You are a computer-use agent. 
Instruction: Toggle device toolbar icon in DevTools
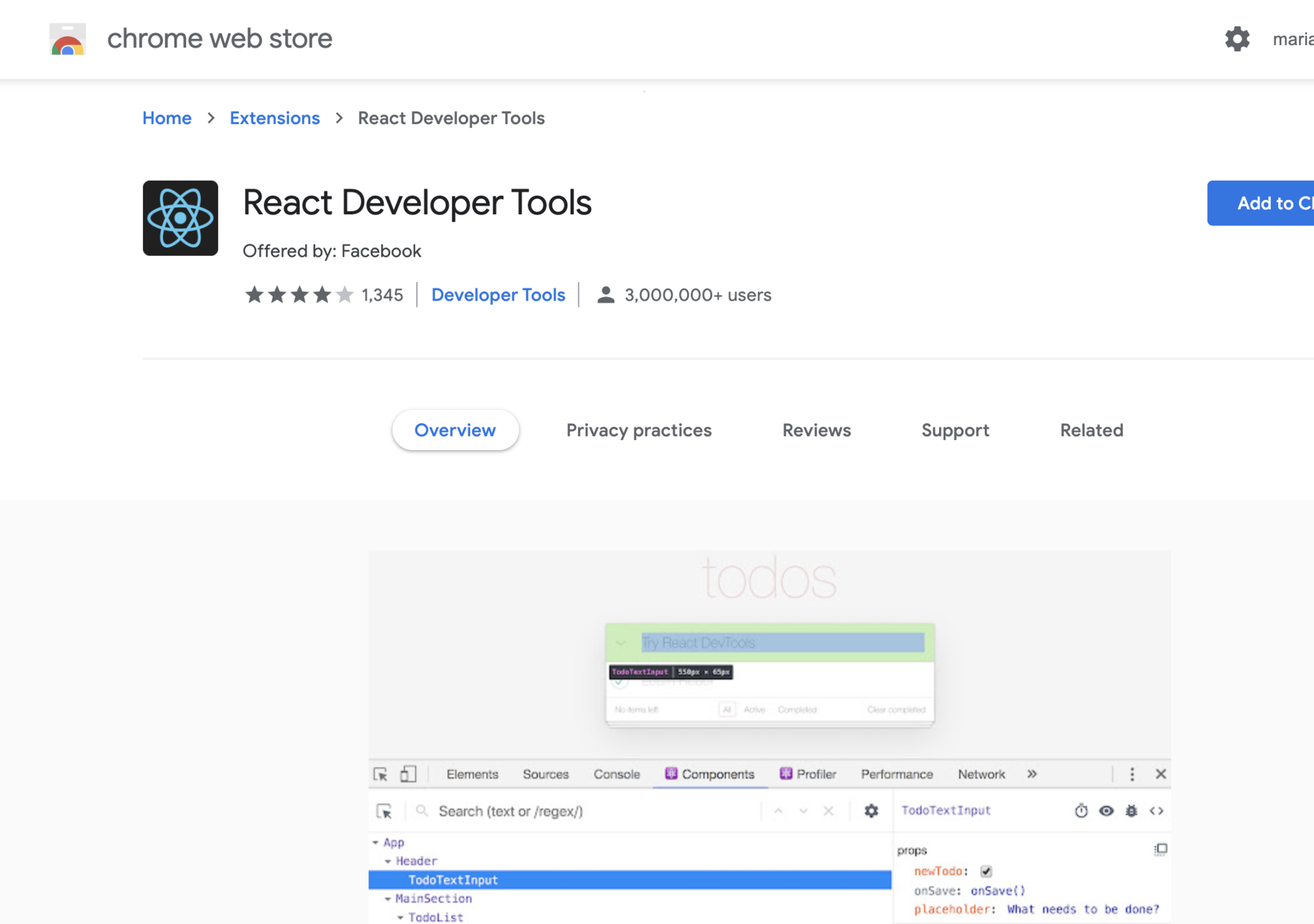pos(408,774)
